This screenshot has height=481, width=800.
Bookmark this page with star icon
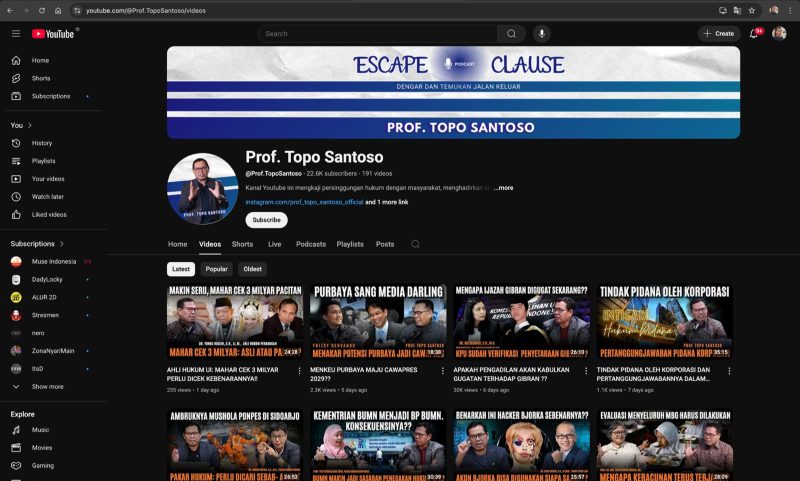point(752,10)
